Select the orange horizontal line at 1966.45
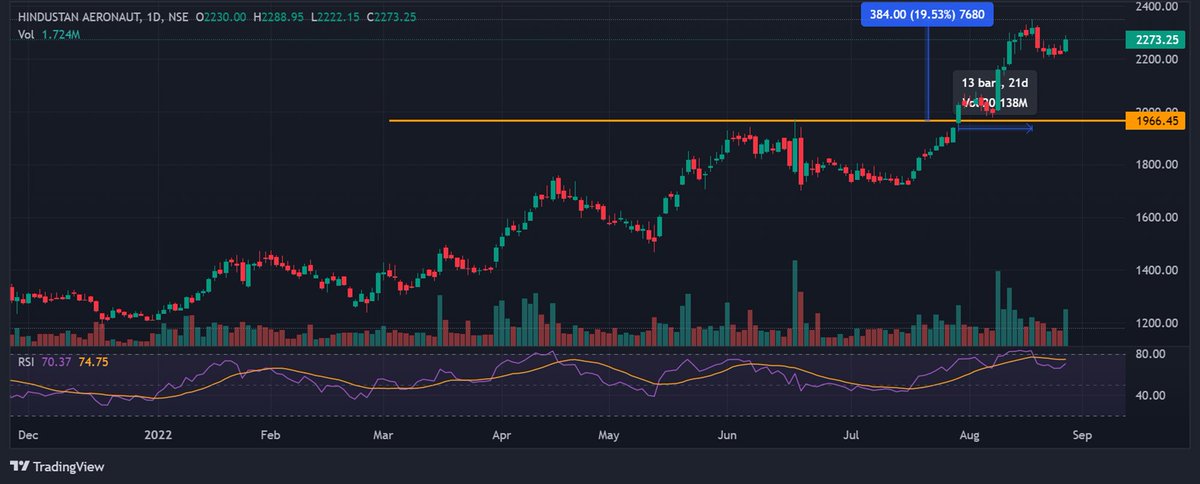This screenshot has width=1200, height=484. tap(756, 121)
